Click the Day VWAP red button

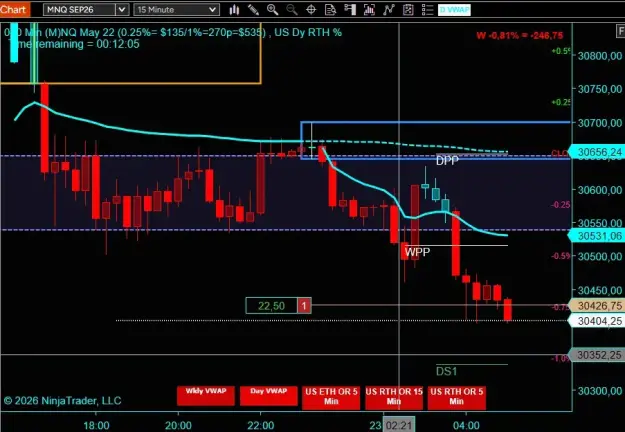(x=269, y=395)
